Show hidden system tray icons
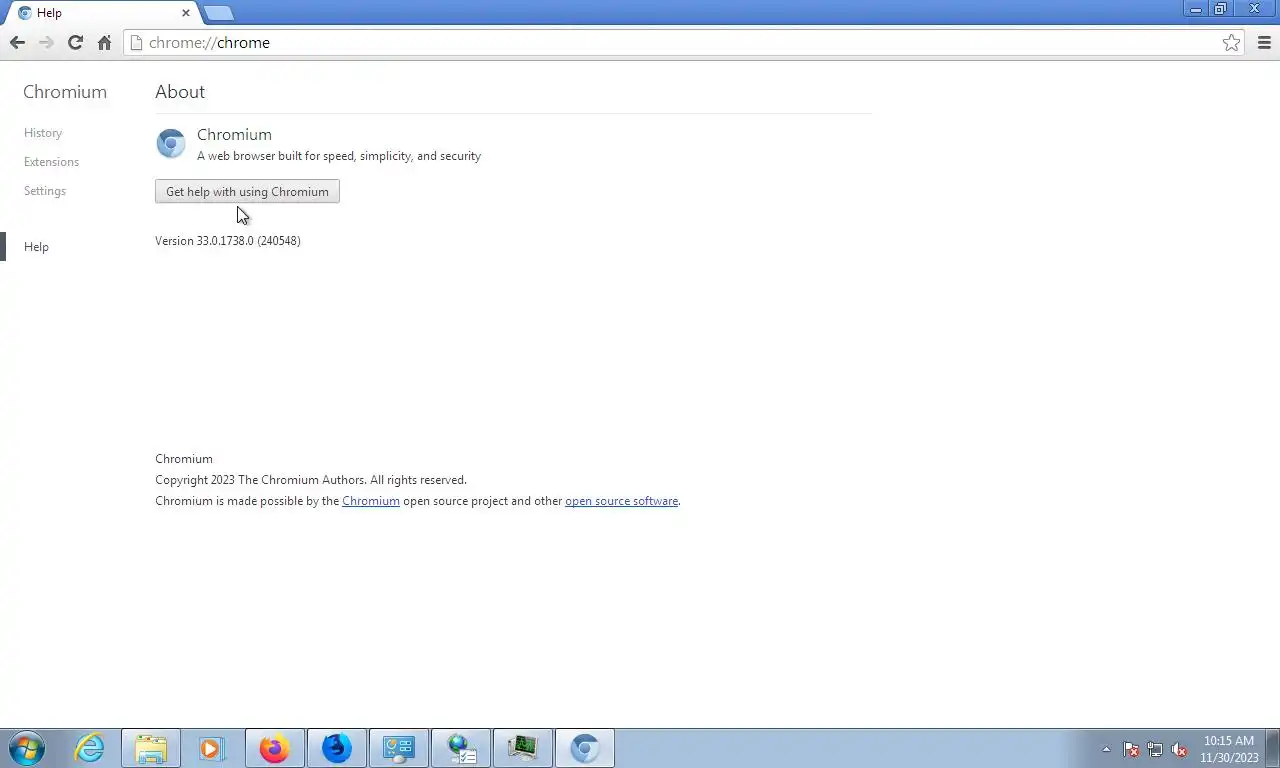The image size is (1280, 768). pos(1106,749)
